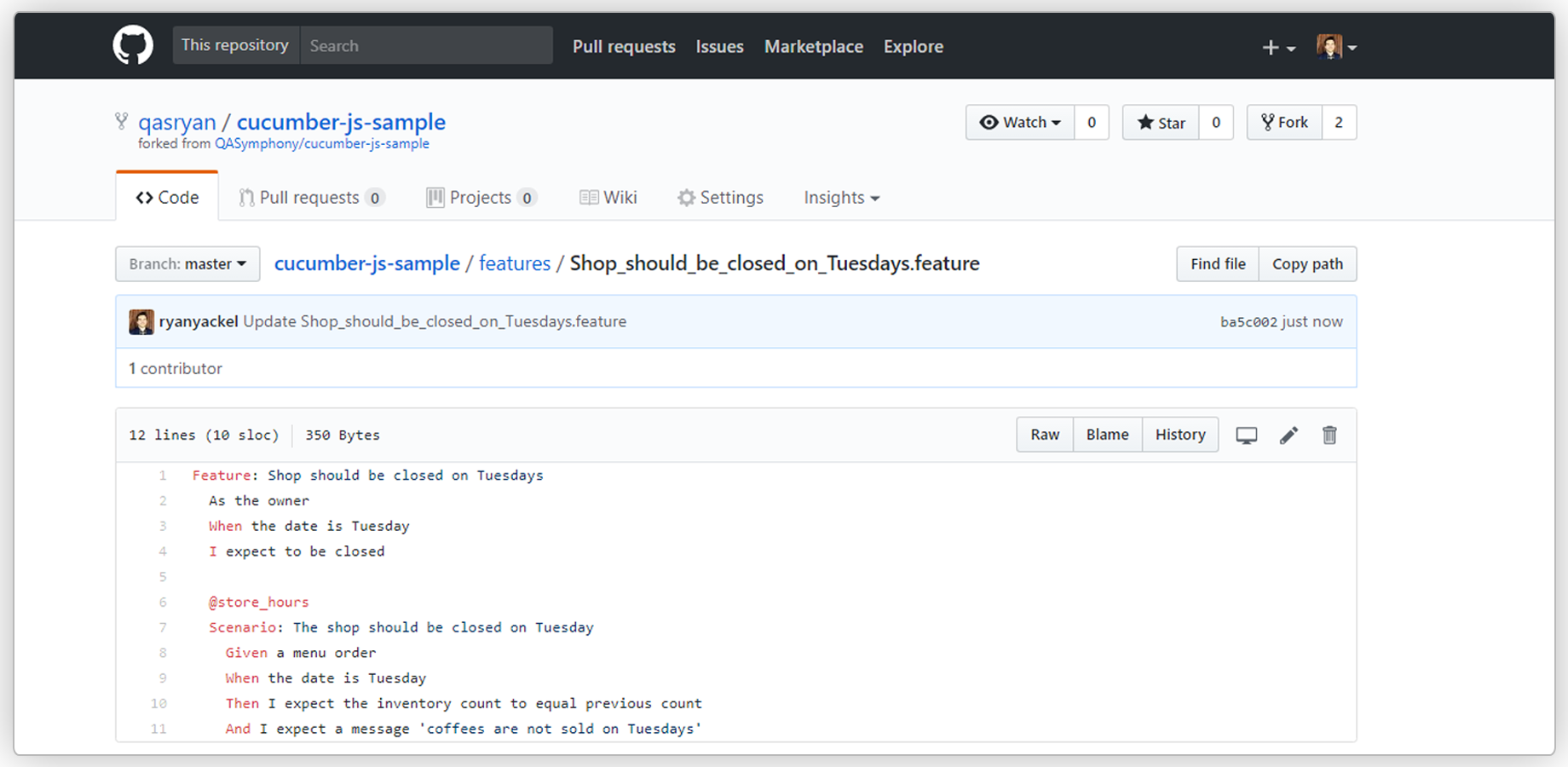The image size is (1568, 767).
Task: Star the cucumber-js-sample repository
Action: 1161,123
